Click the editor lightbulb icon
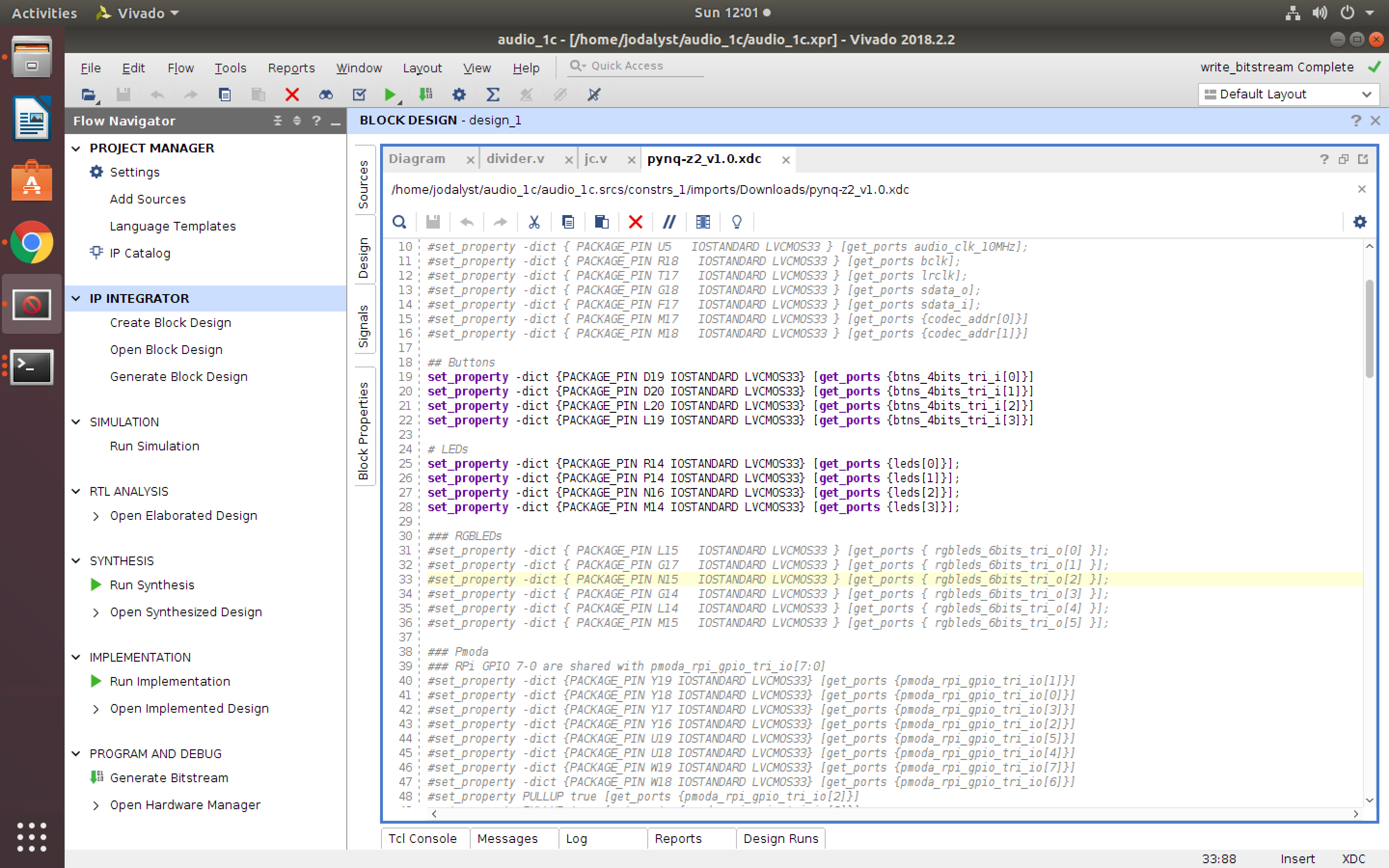Screen dimensions: 1389x868 736,222
